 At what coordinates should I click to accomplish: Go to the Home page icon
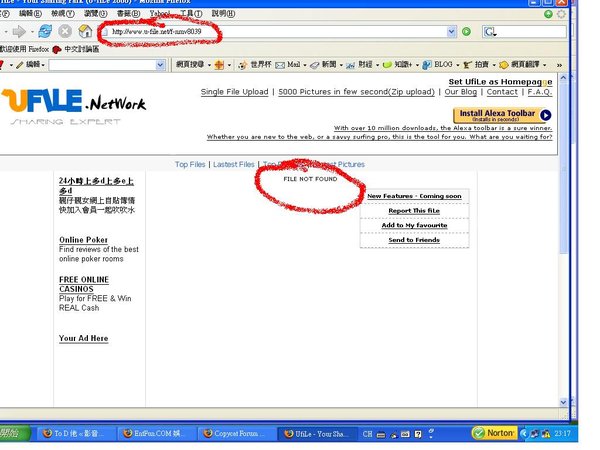[x=85, y=31]
